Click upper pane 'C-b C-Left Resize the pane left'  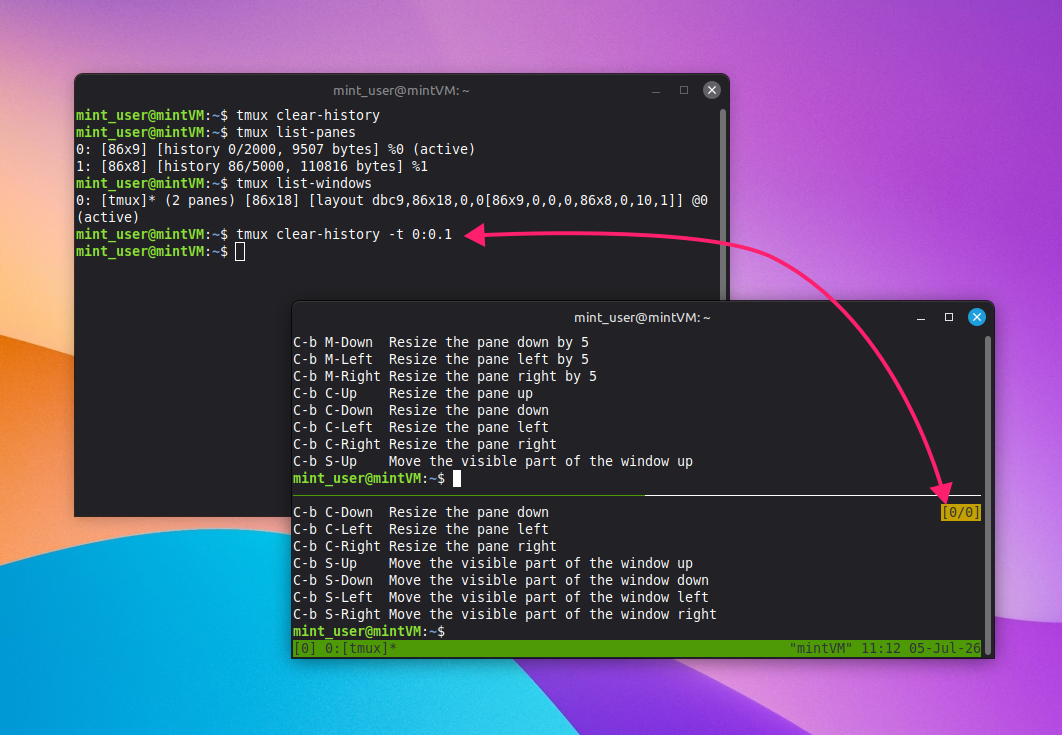point(421,427)
